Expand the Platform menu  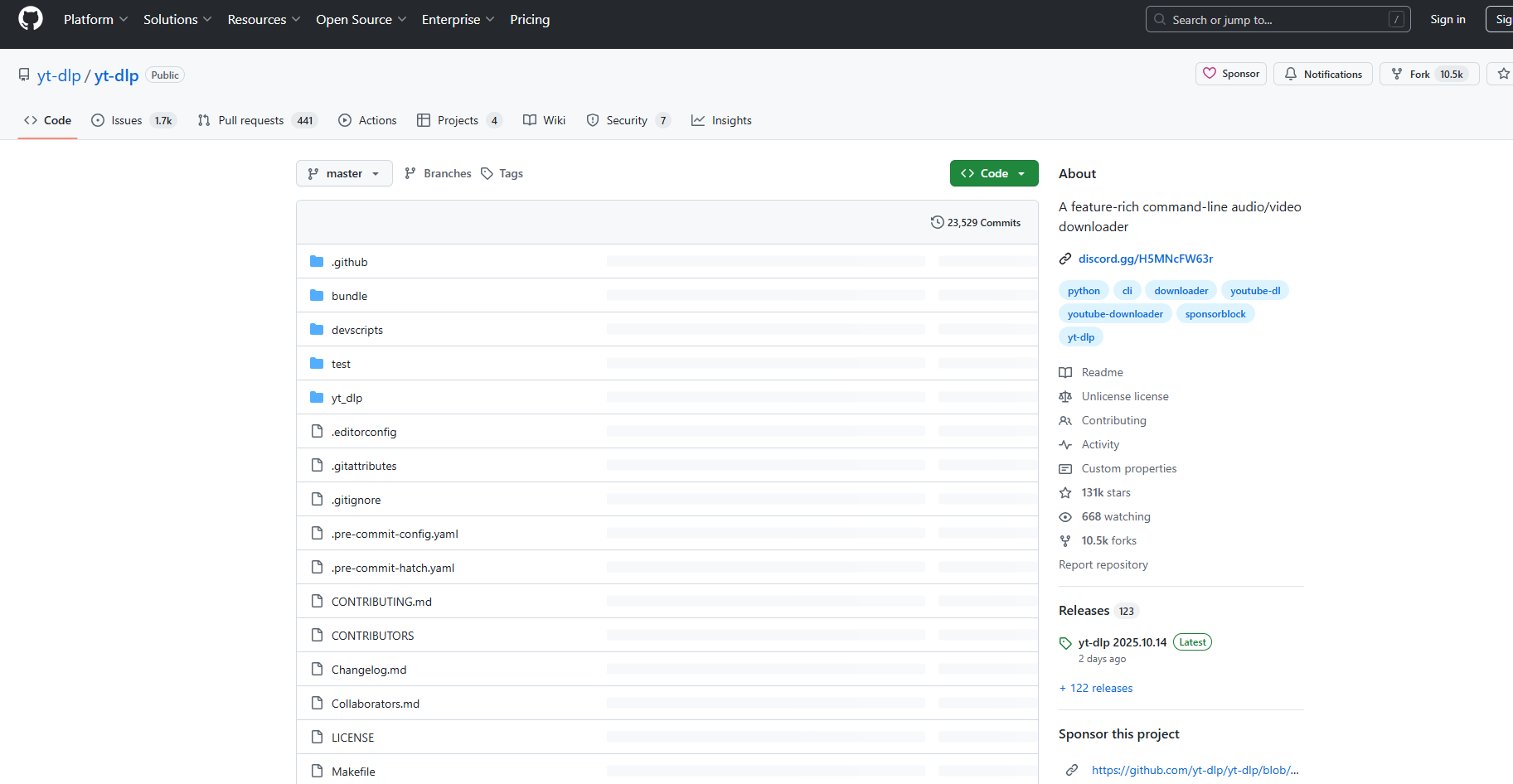click(95, 19)
